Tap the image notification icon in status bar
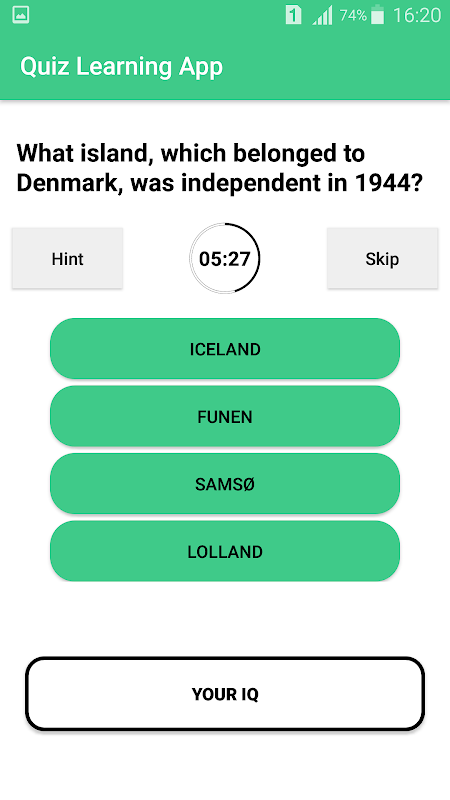Viewport: 450px width, 800px height. (x=20, y=15)
